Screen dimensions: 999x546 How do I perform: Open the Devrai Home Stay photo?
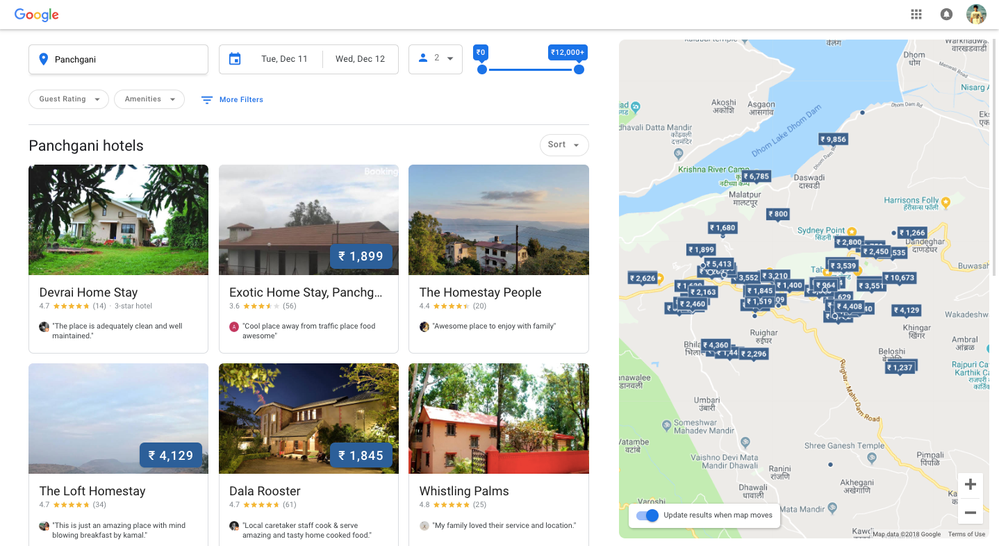click(x=118, y=220)
